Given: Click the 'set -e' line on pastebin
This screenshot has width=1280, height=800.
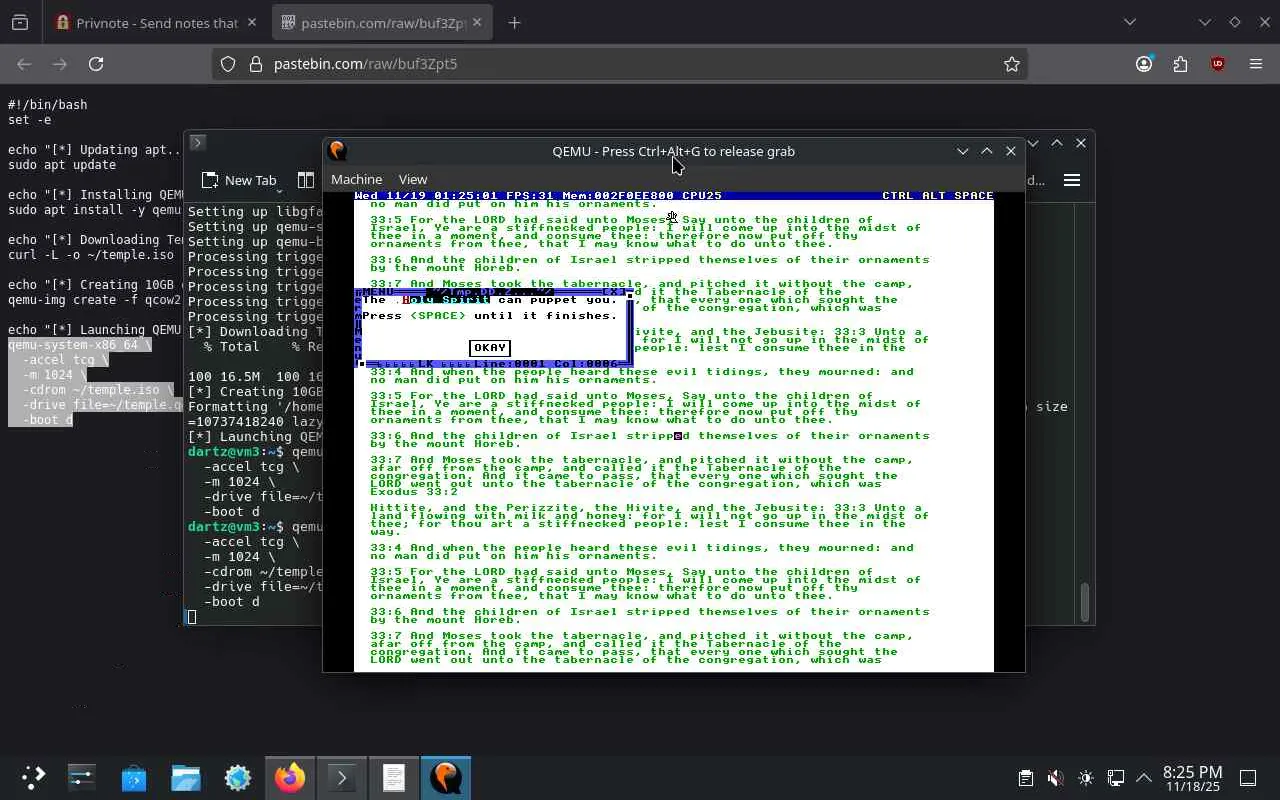Looking at the screenshot, I should (x=30, y=119).
